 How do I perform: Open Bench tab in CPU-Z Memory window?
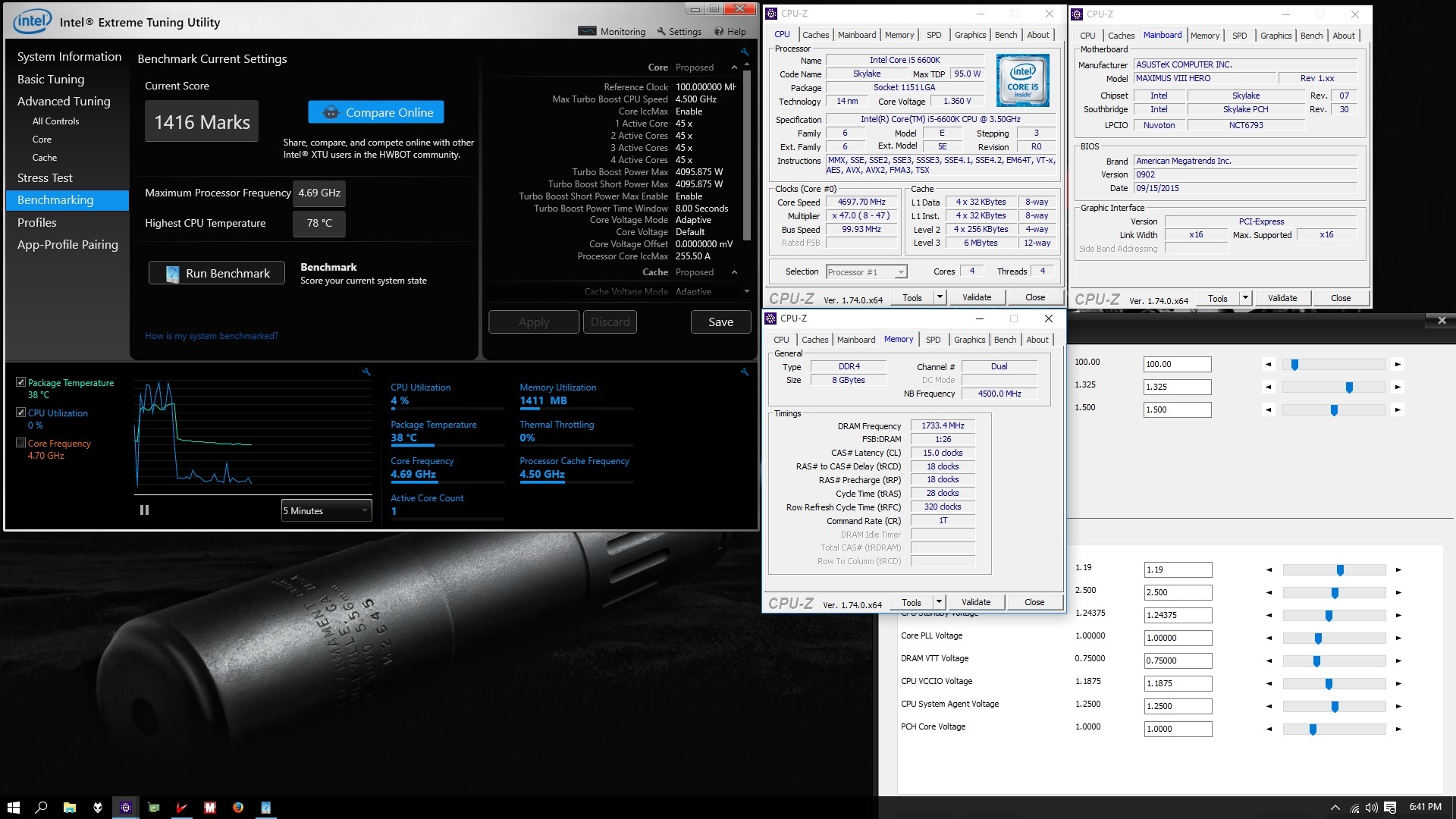tap(1005, 340)
